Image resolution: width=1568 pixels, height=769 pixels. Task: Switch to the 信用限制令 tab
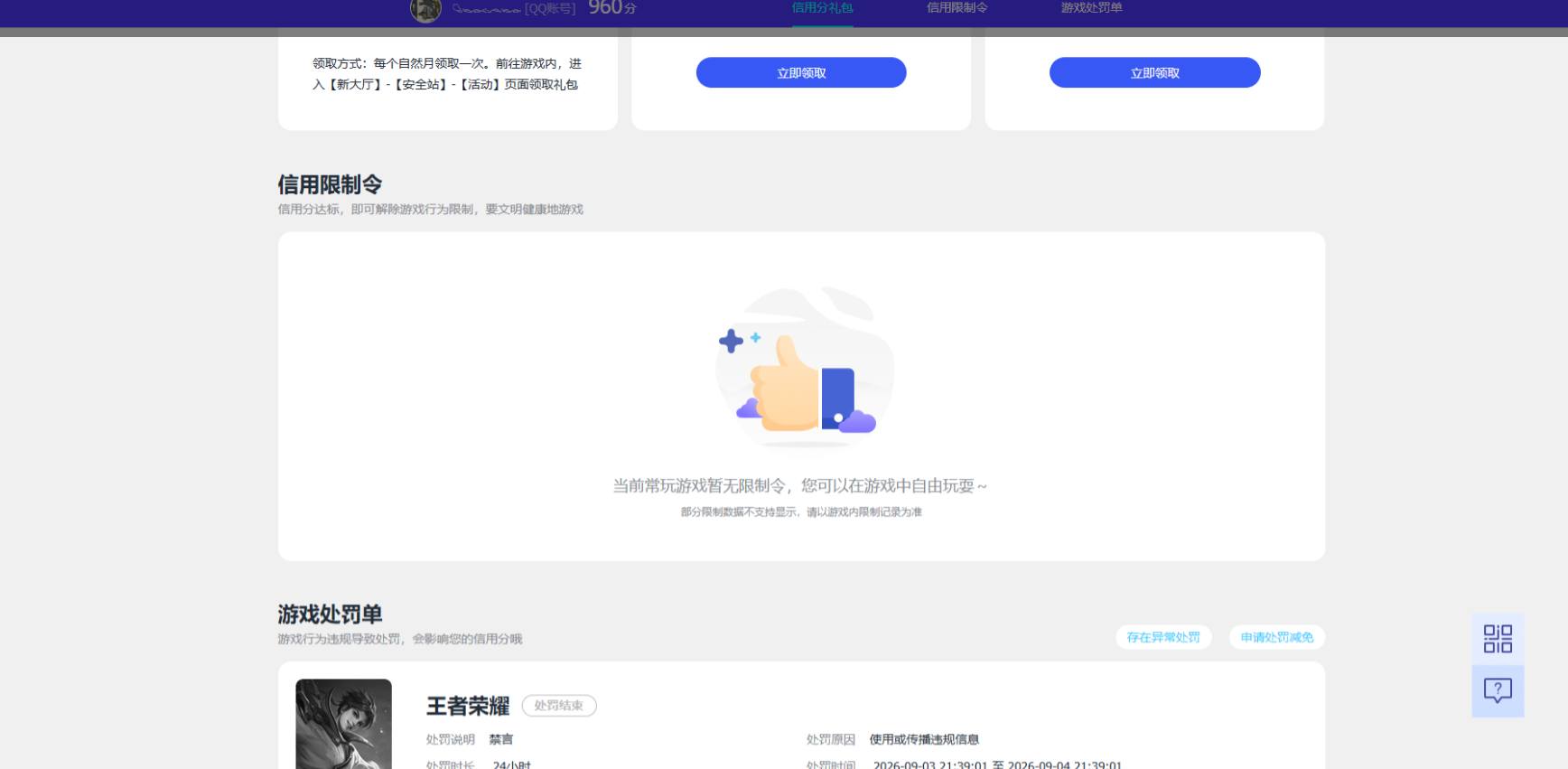click(x=957, y=8)
